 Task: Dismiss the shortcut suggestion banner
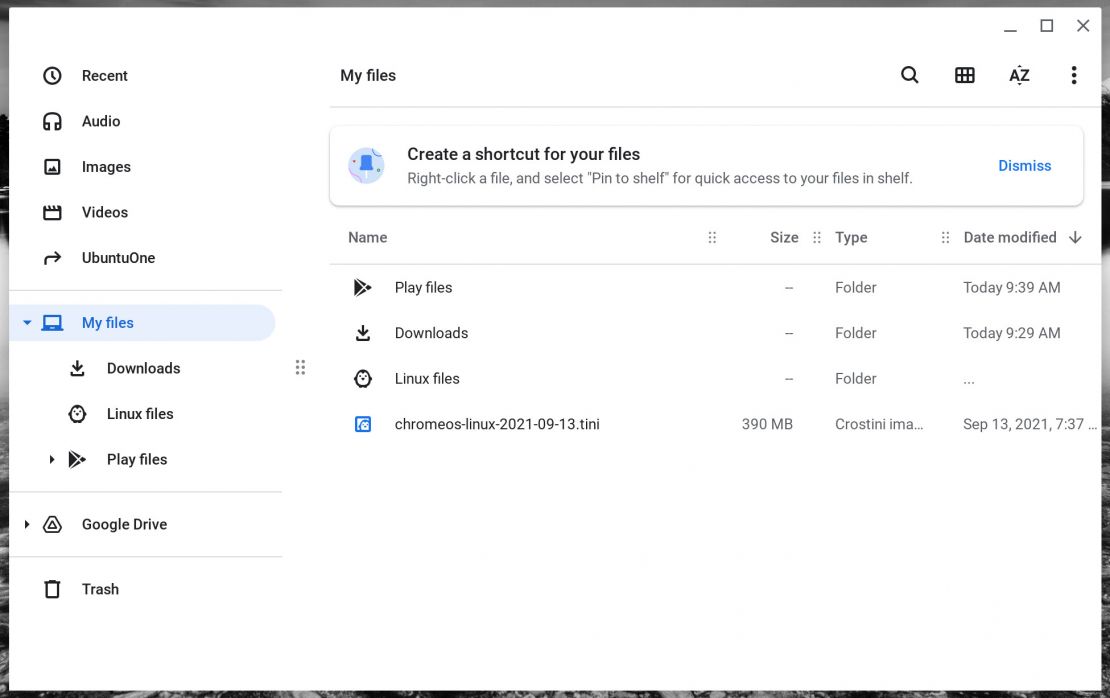(x=1024, y=165)
